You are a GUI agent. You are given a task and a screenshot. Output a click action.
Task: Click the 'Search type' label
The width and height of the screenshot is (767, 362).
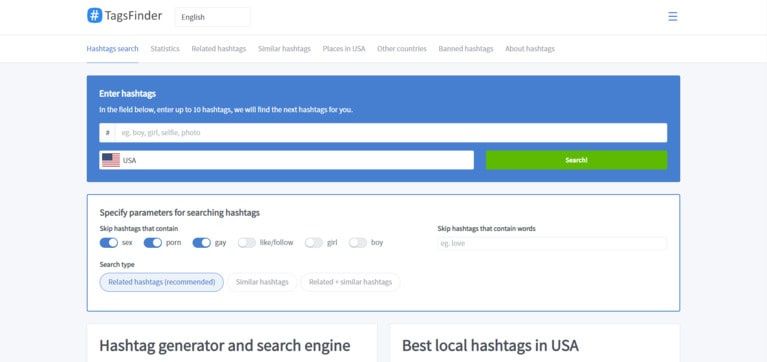coord(117,265)
